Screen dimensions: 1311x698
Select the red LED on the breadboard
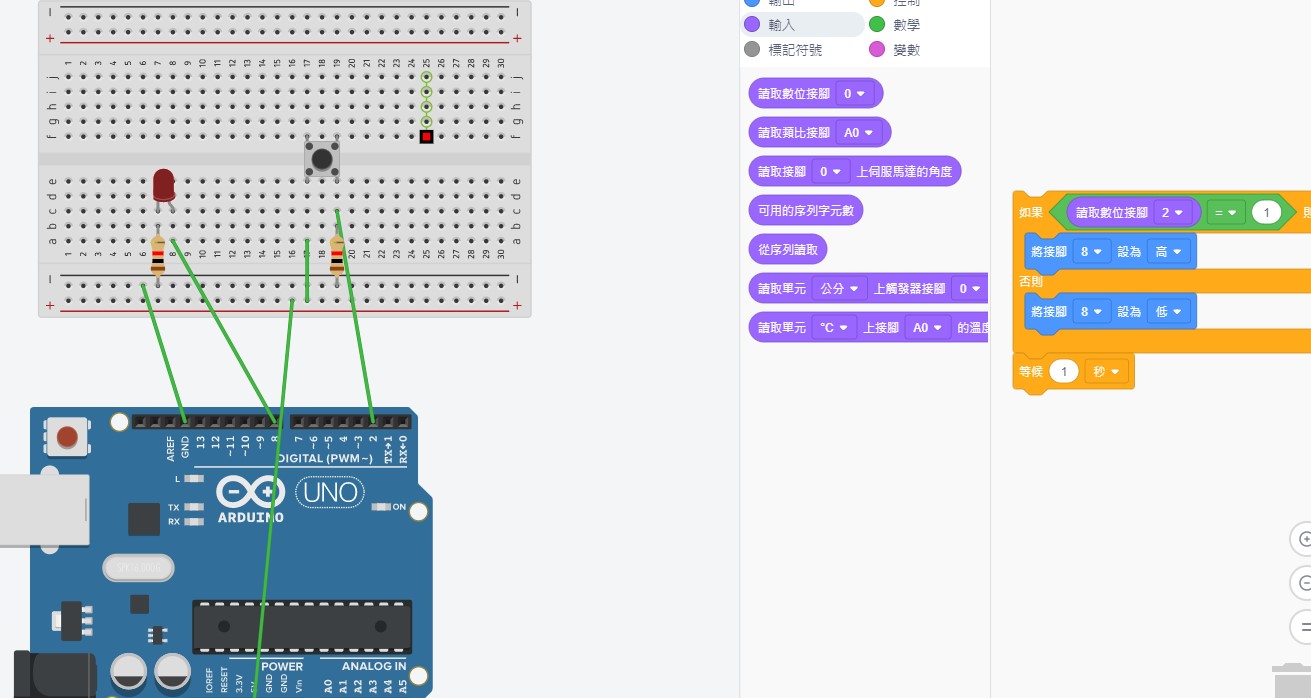click(164, 186)
